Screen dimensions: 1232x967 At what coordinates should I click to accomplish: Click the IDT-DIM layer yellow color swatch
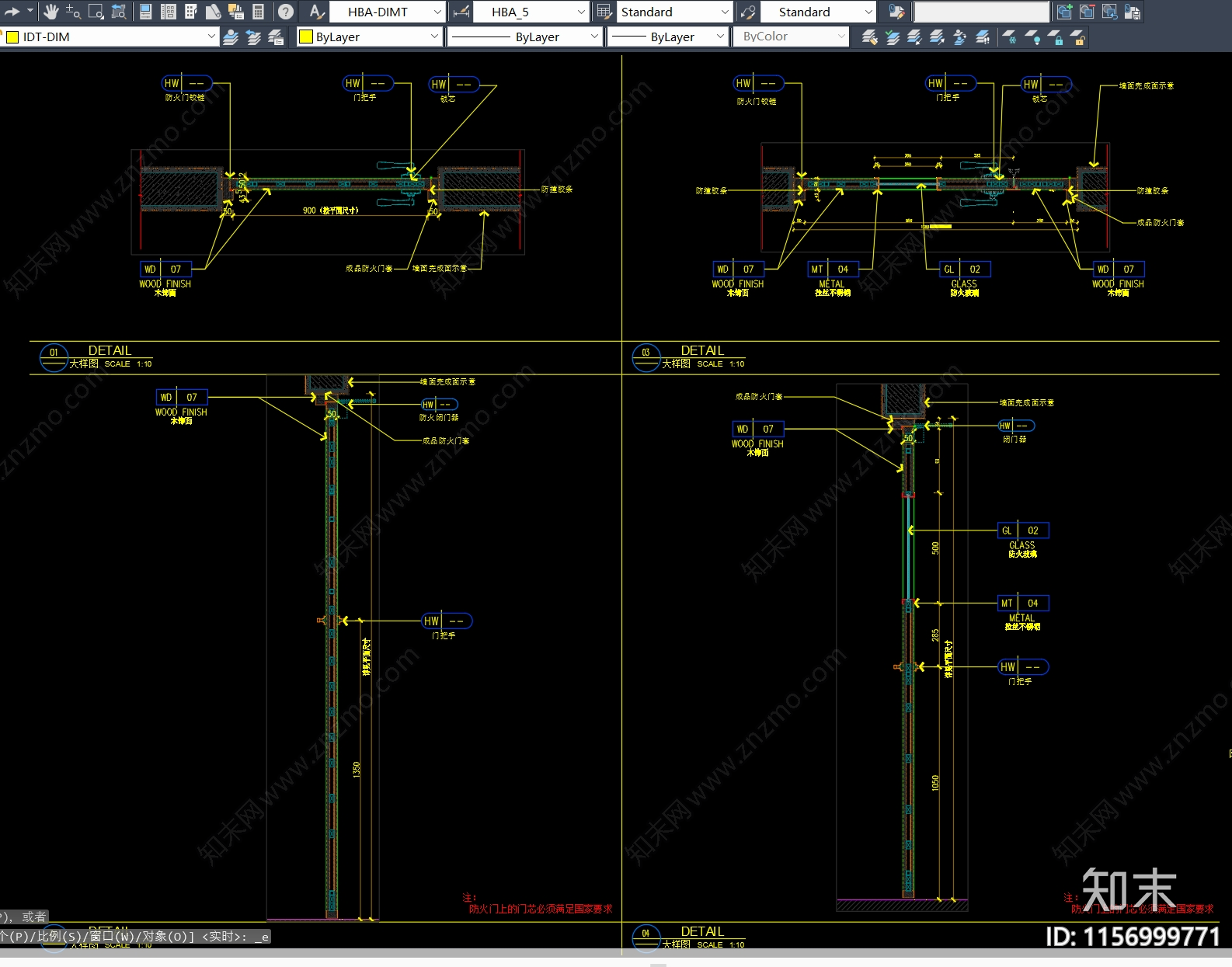[x=12, y=37]
